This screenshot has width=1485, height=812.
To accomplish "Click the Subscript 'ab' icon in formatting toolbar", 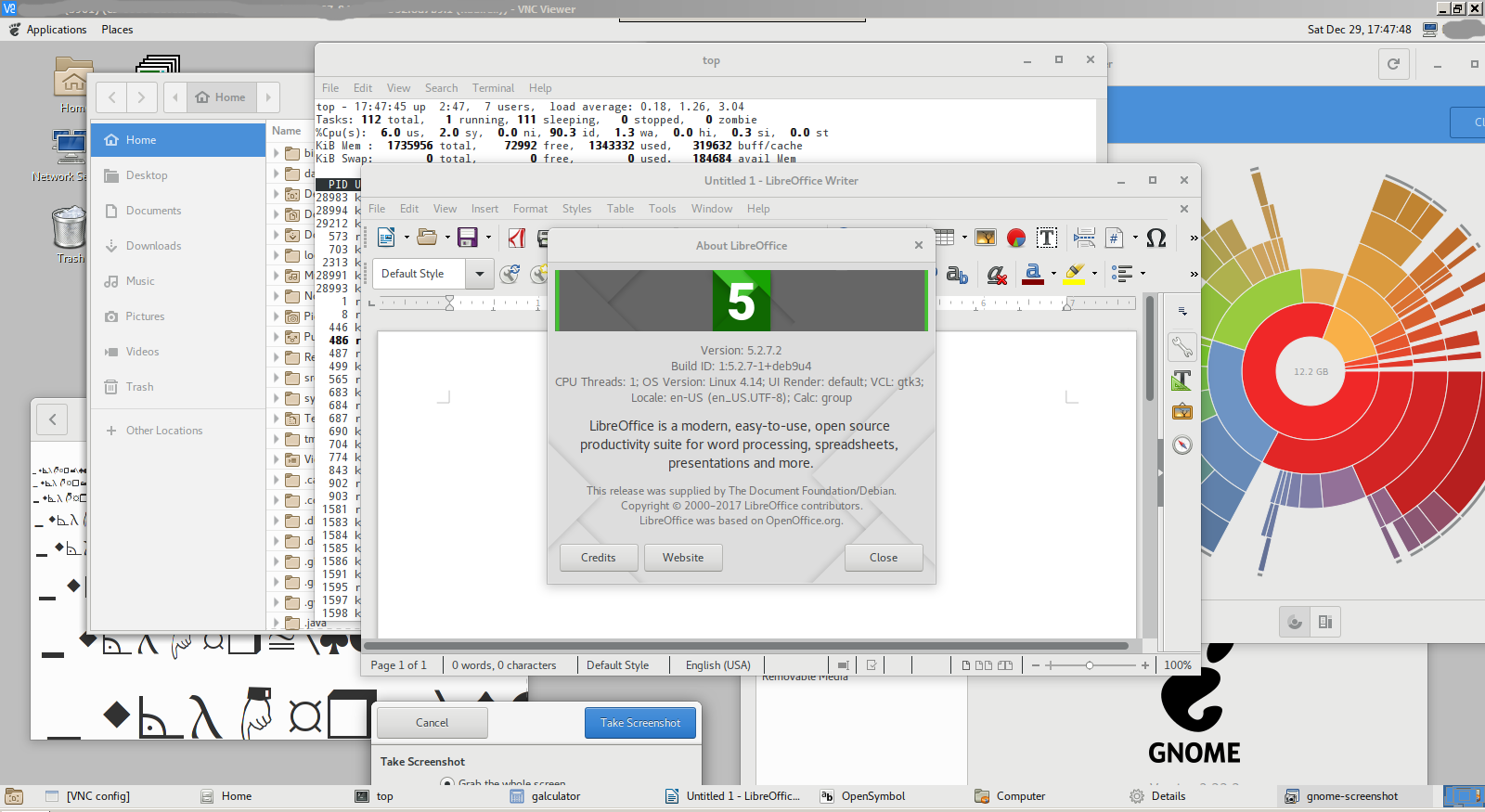I will [x=957, y=274].
